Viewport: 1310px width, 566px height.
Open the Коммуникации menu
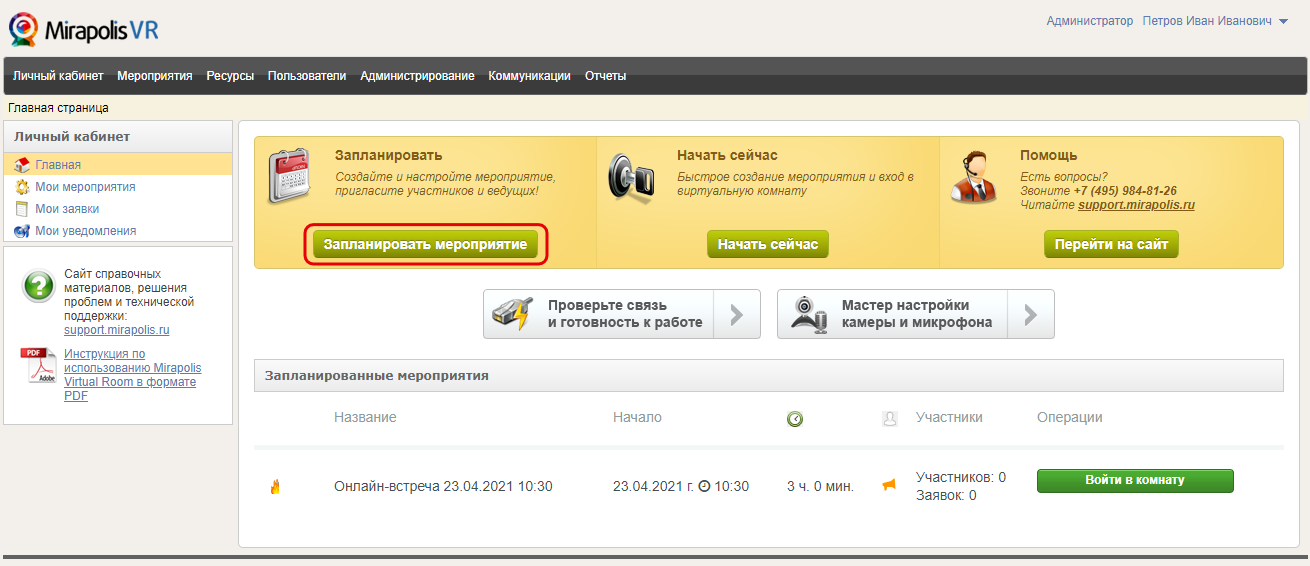pyautogui.click(x=529, y=76)
